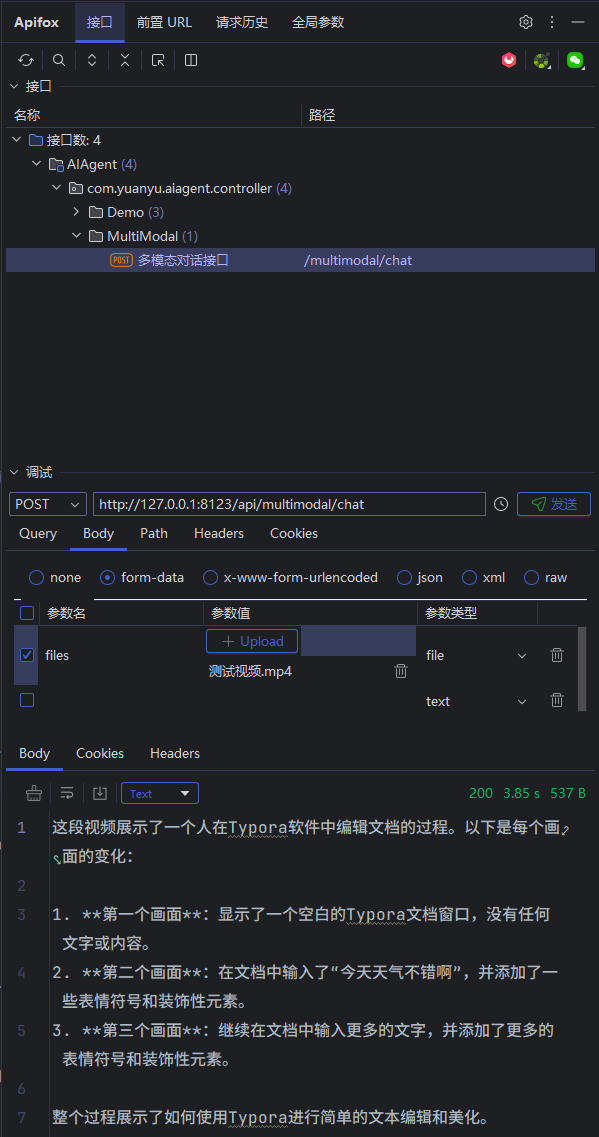599x1137 pixels.
Task: Open the Text response format dropdown
Action: coord(160,793)
